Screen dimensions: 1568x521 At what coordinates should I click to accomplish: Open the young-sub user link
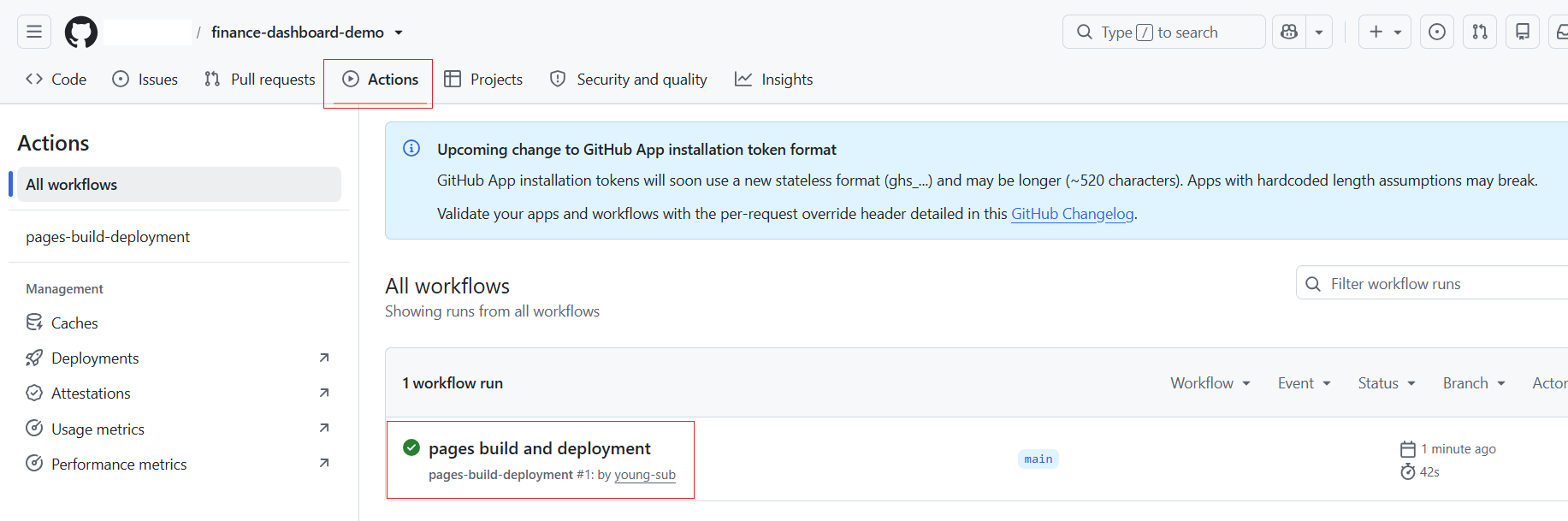pyautogui.click(x=645, y=475)
